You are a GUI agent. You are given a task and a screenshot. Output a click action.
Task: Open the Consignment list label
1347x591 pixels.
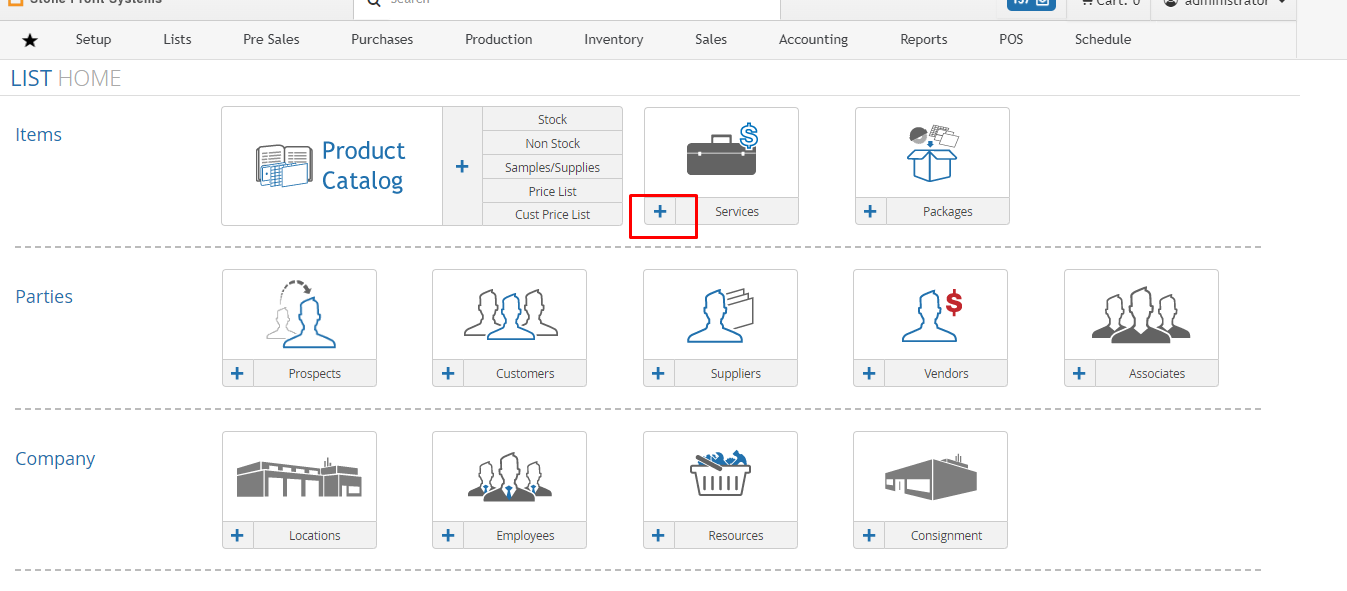(x=946, y=535)
